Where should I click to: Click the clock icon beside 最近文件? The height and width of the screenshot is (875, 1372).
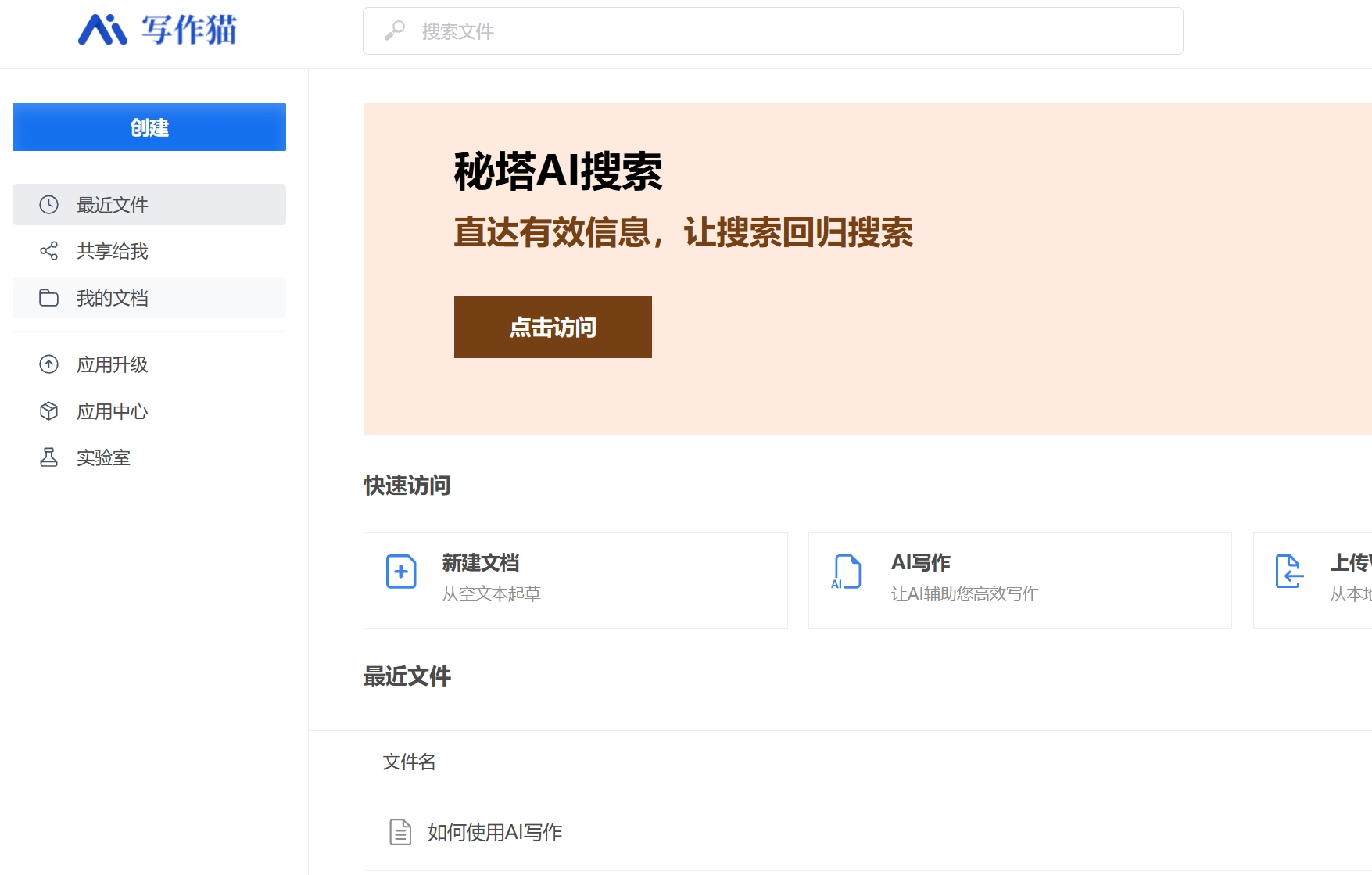click(x=48, y=205)
